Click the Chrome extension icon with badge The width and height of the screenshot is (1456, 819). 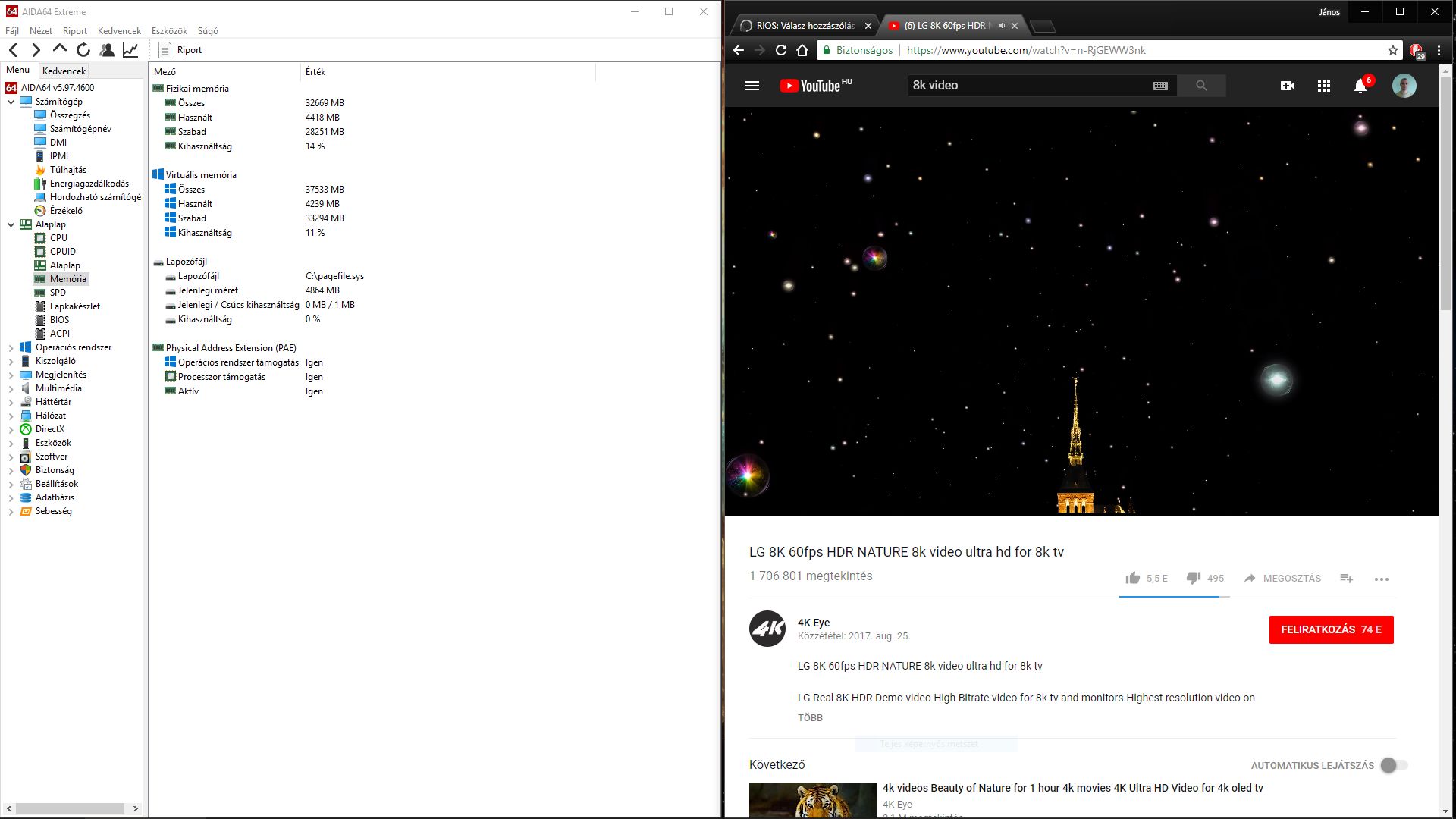tap(1417, 51)
